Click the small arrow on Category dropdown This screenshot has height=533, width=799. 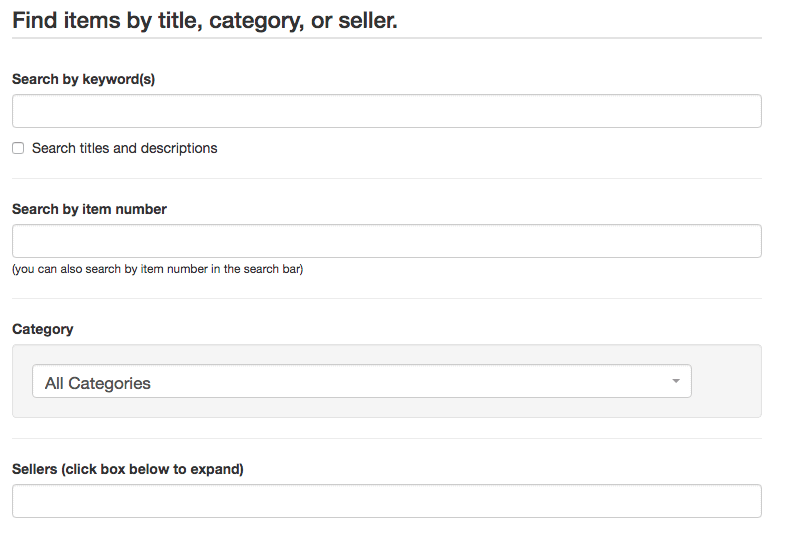tap(676, 382)
